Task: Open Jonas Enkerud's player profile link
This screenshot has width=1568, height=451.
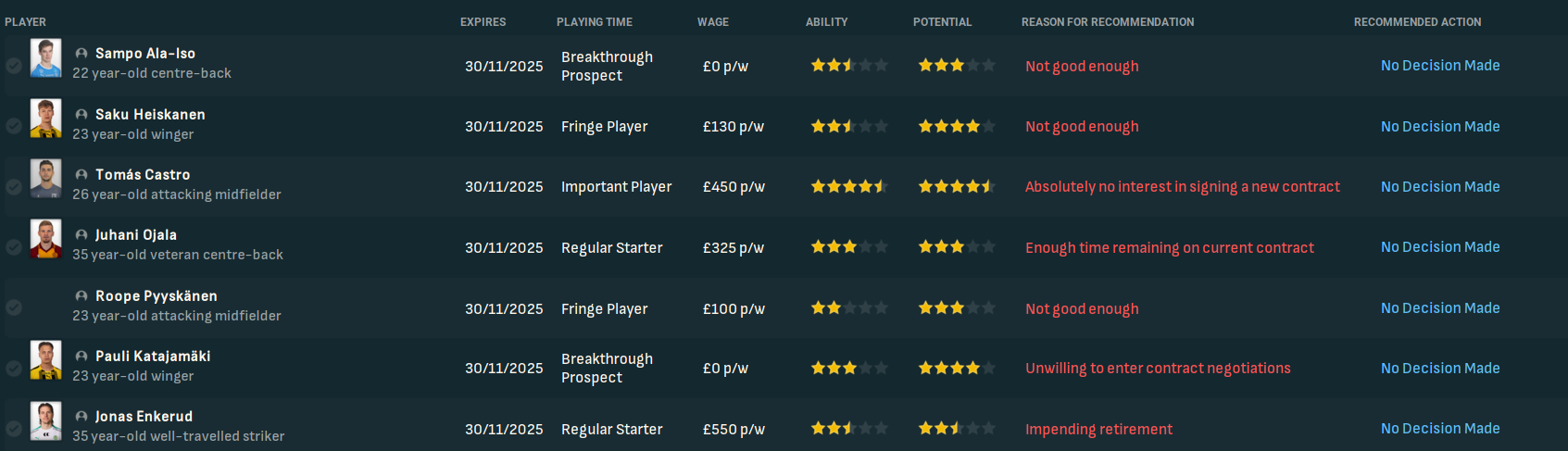Action: 144,417
